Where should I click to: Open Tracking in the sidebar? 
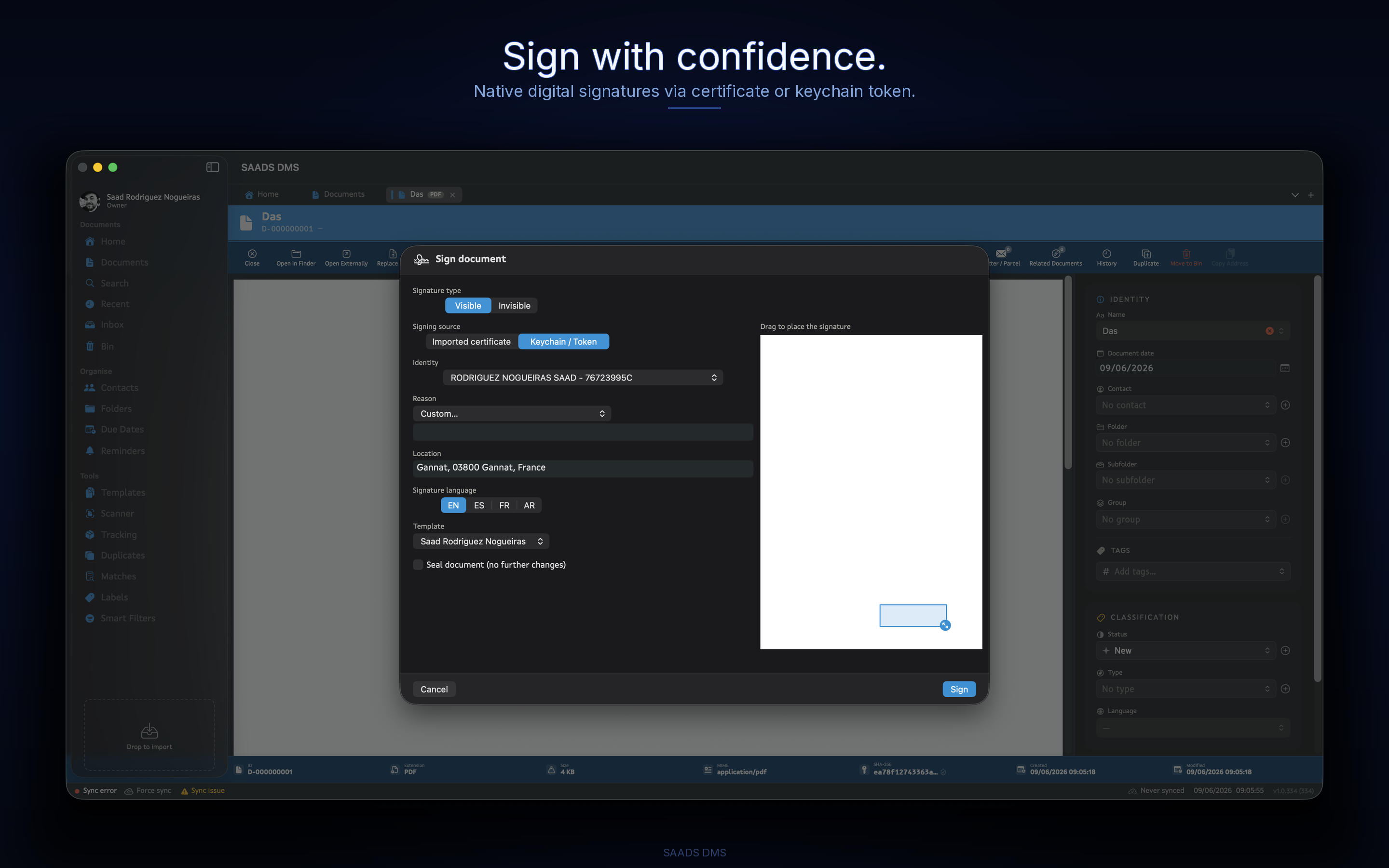[111, 534]
